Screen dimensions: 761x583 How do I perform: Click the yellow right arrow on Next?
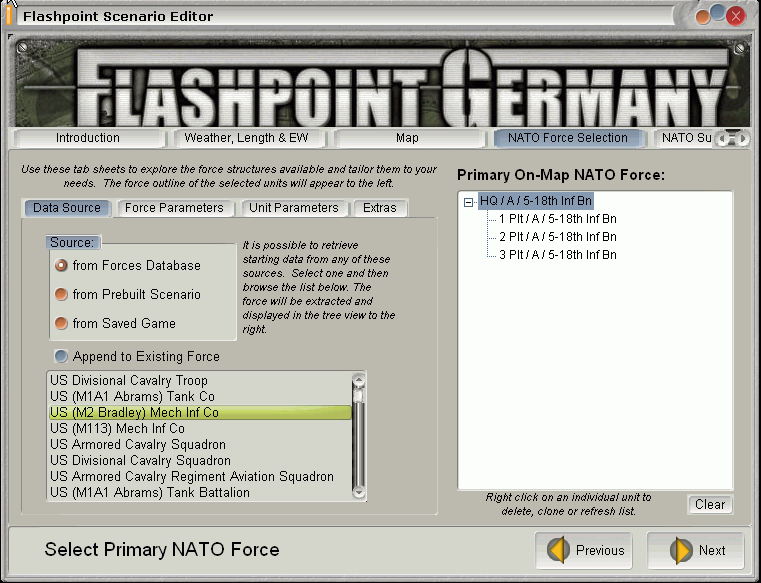pyautogui.click(x=681, y=550)
